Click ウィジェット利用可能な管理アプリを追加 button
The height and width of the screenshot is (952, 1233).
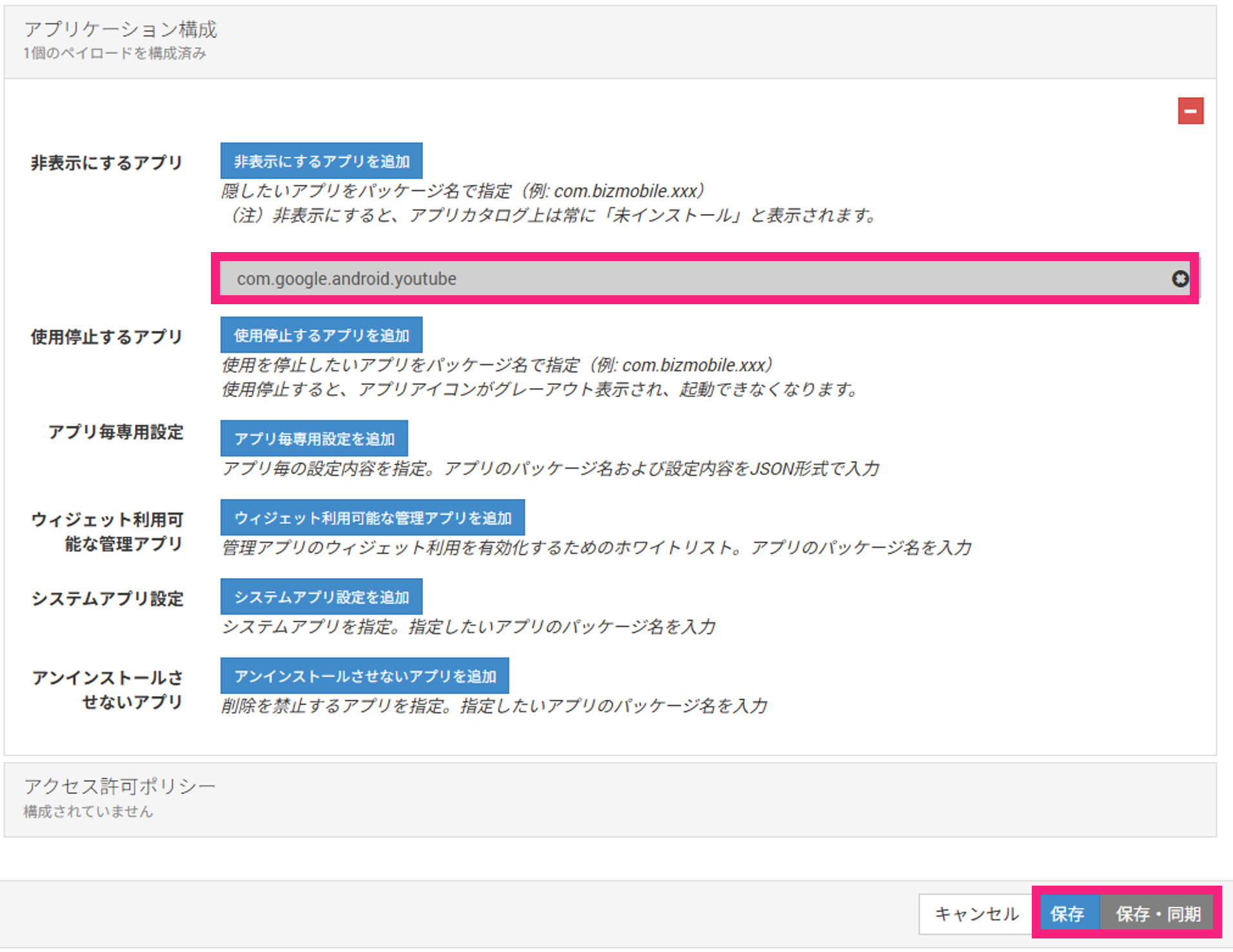pos(372,518)
